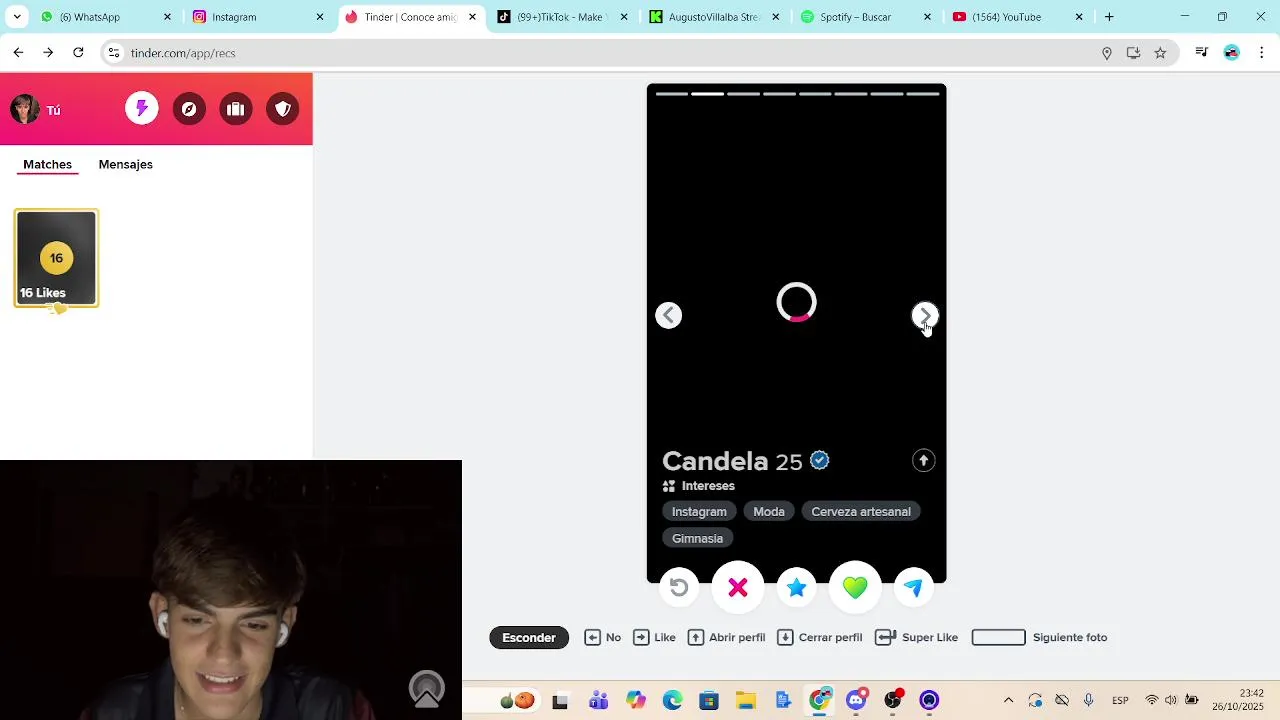This screenshot has width=1280, height=720.
Task: Open the Explore compass icon
Action: 189,109
